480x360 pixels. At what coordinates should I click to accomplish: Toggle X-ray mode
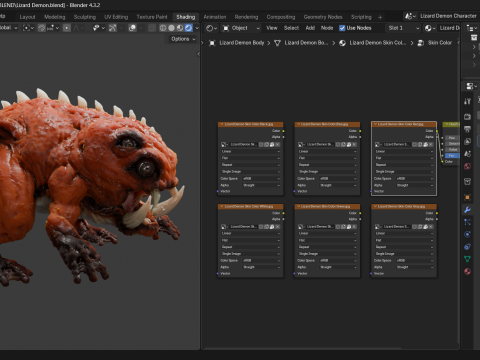[151, 28]
